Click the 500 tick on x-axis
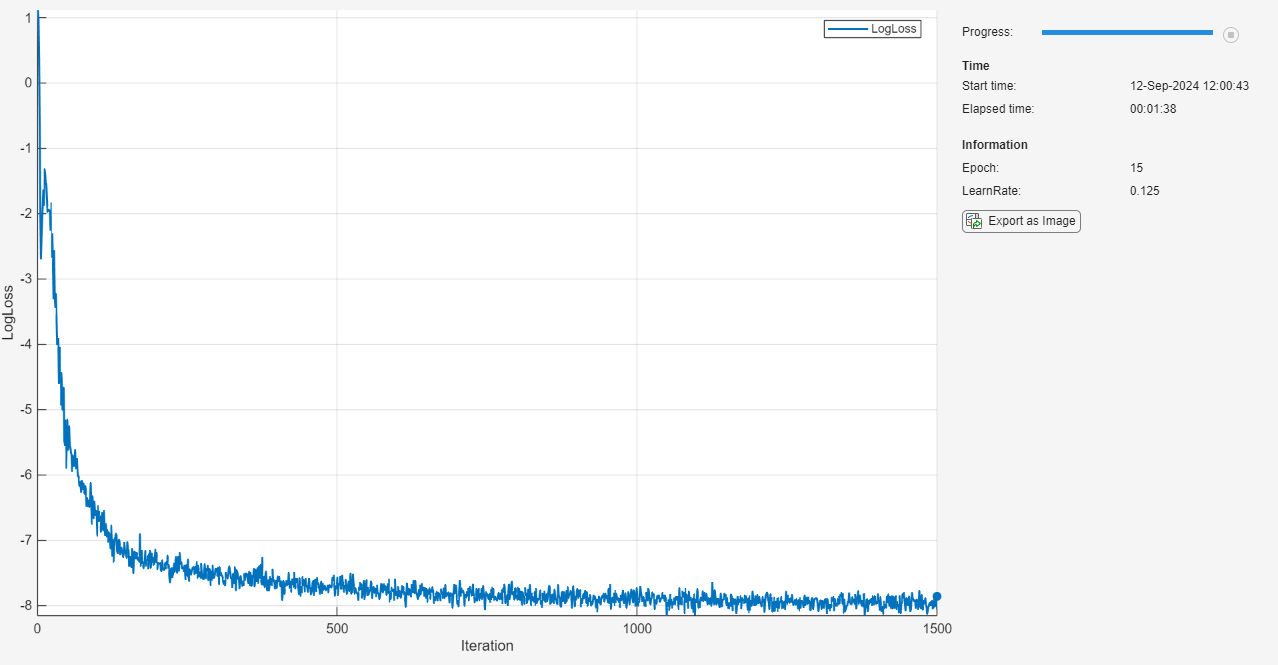Screen dimensions: 1278x665 (337, 628)
